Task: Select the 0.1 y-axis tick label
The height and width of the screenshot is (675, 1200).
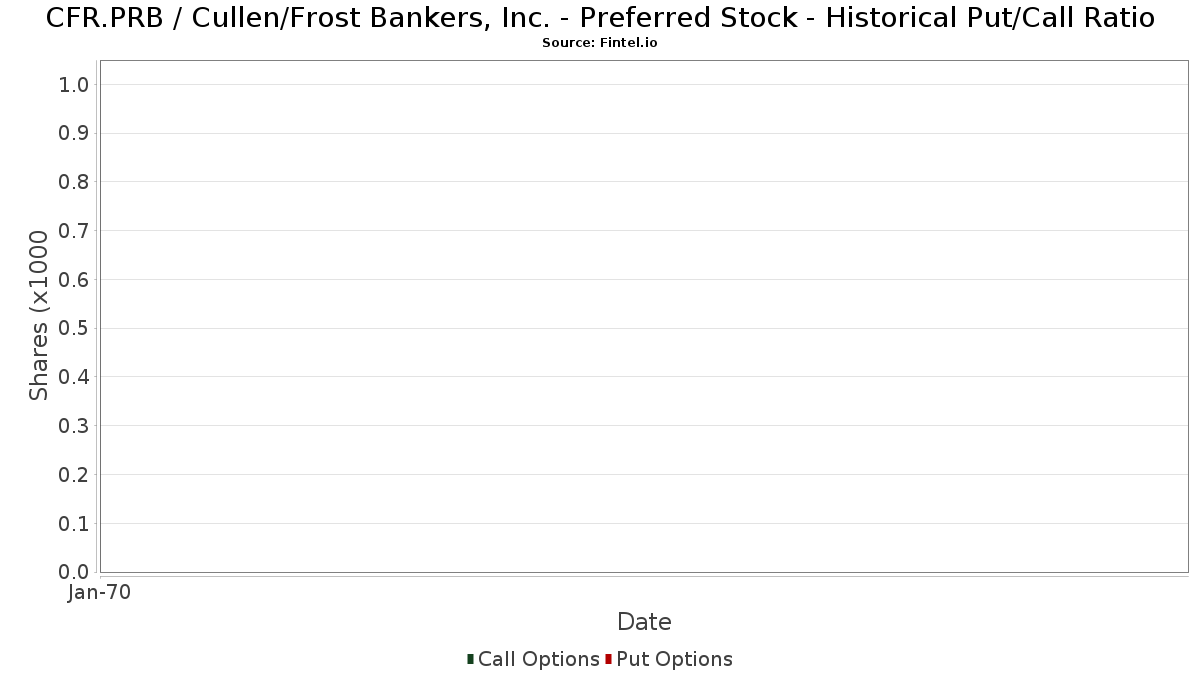Action: (x=75, y=524)
